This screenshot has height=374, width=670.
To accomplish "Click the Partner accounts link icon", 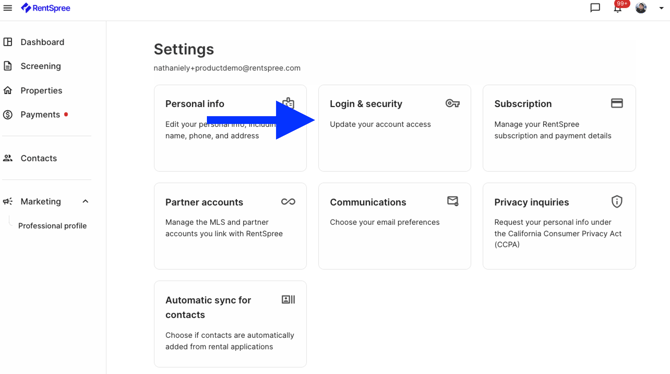I will [x=288, y=202].
